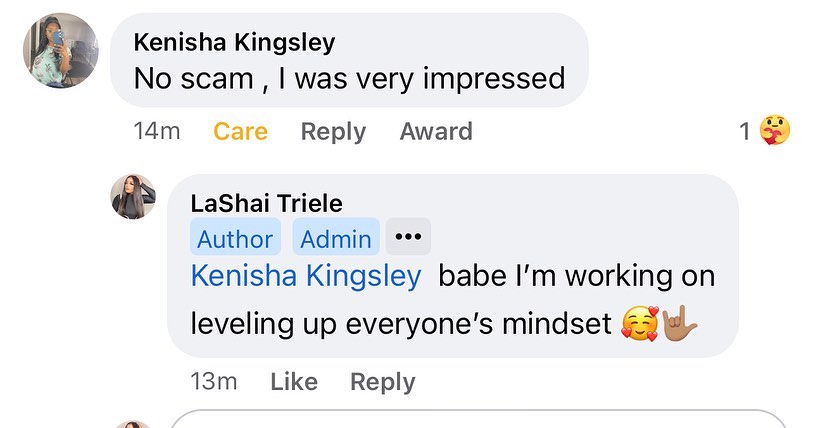The width and height of the screenshot is (813, 428).
Task: Click the 14m timestamp on Kenisha's comment
Action: [156, 131]
